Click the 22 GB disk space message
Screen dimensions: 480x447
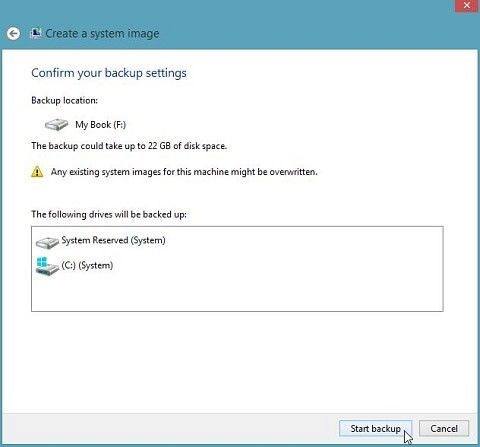click(x=129, y=146)
